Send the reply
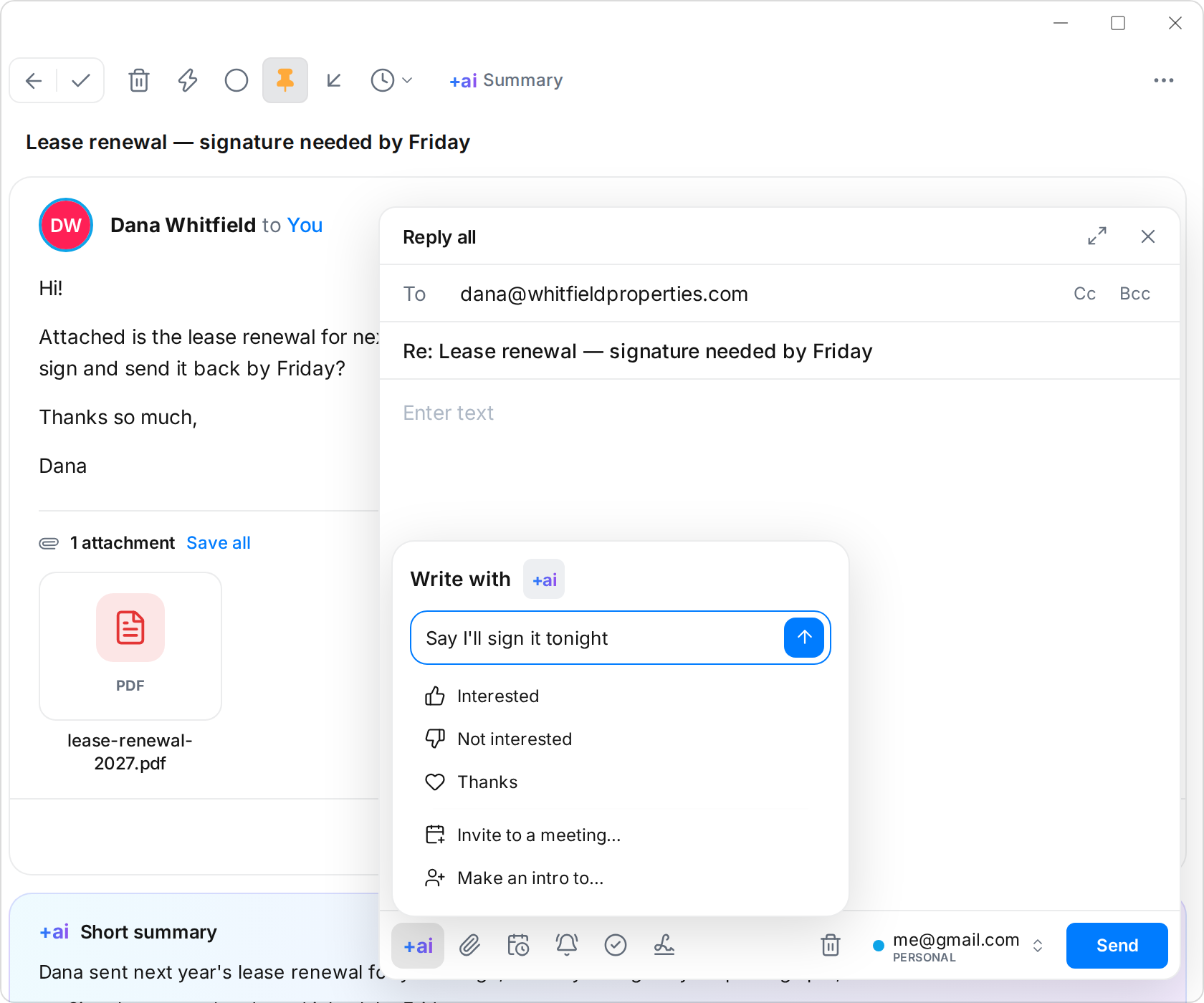 [x=1117, y=946]
